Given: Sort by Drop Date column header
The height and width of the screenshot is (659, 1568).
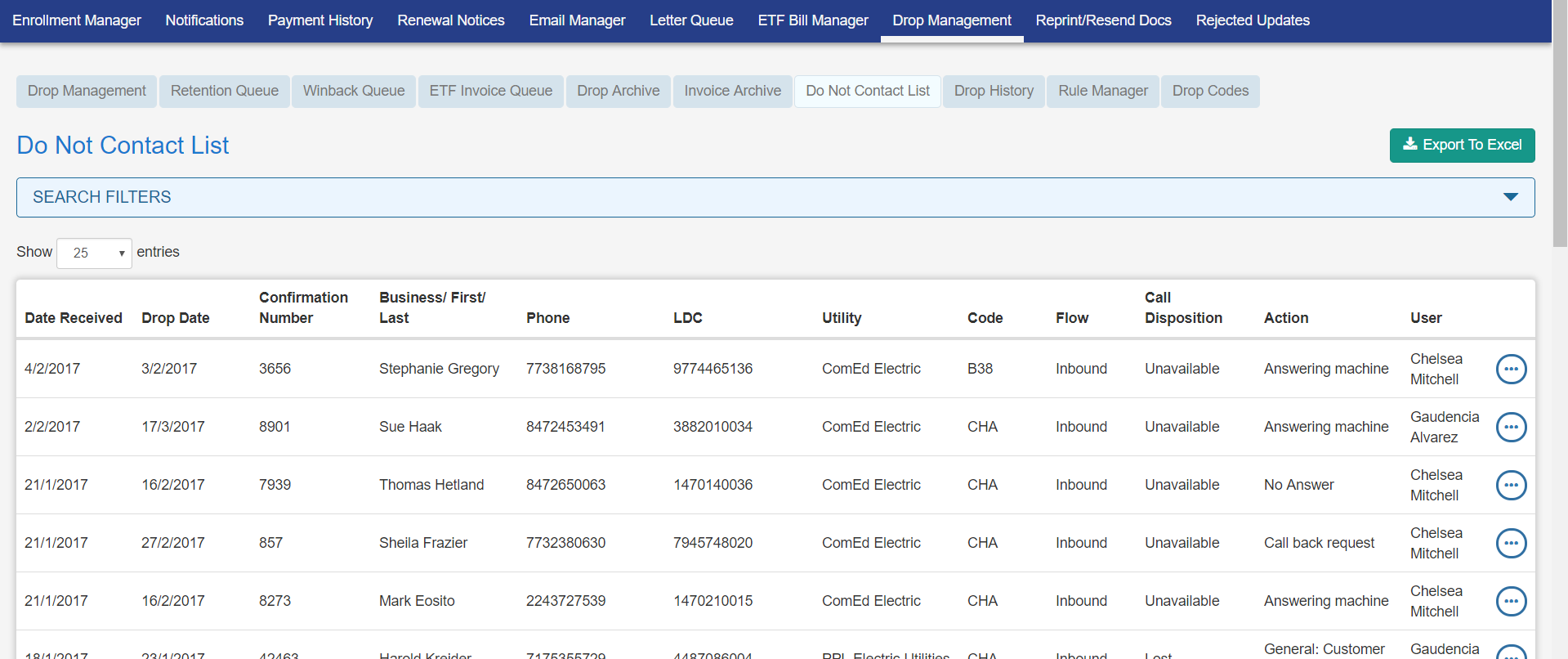Looking at the screenshot, I should coord(176,318).
